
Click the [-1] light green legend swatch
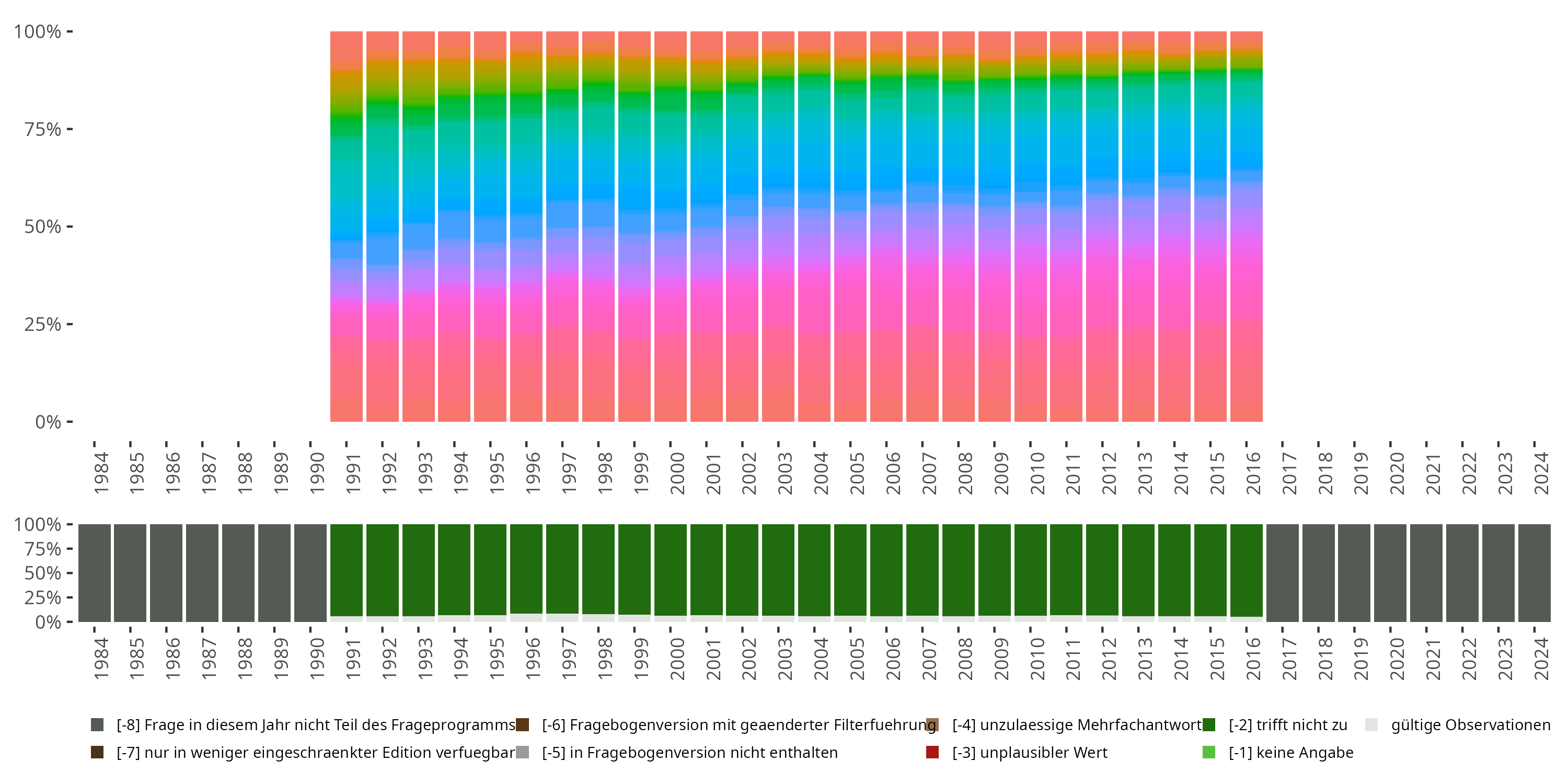1209,752
